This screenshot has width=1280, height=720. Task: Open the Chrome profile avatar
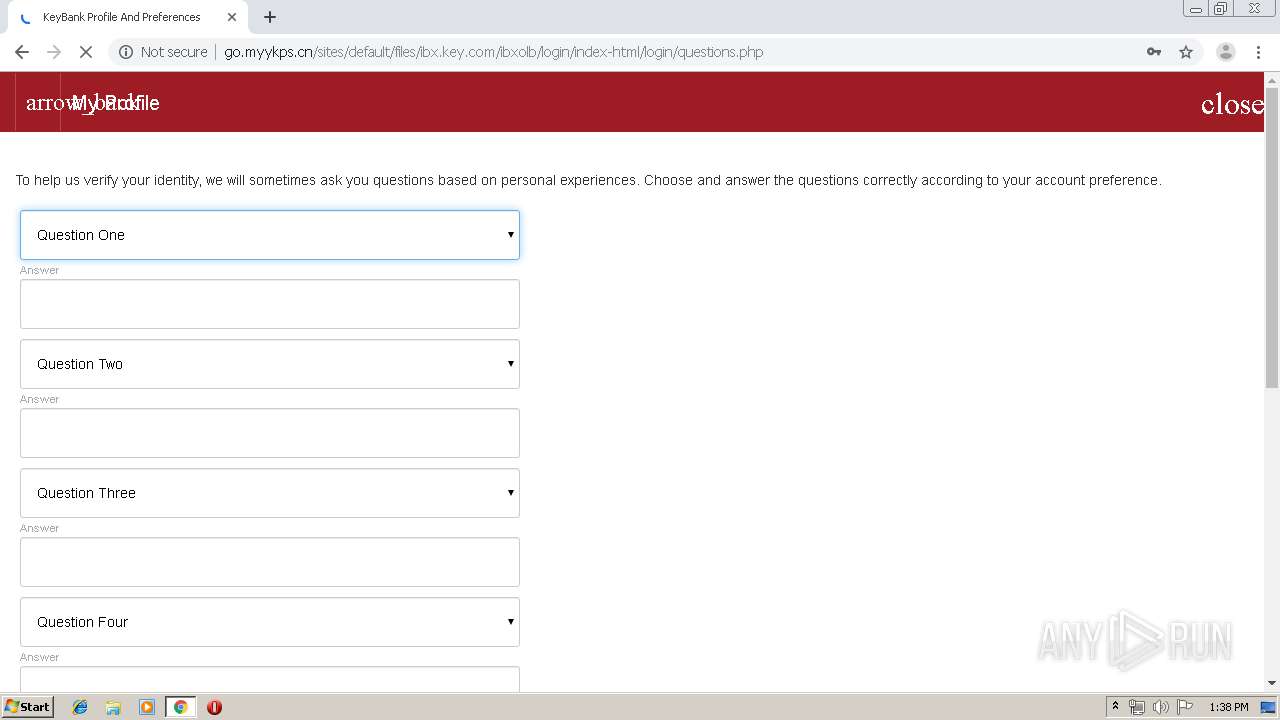(1226, 52)
